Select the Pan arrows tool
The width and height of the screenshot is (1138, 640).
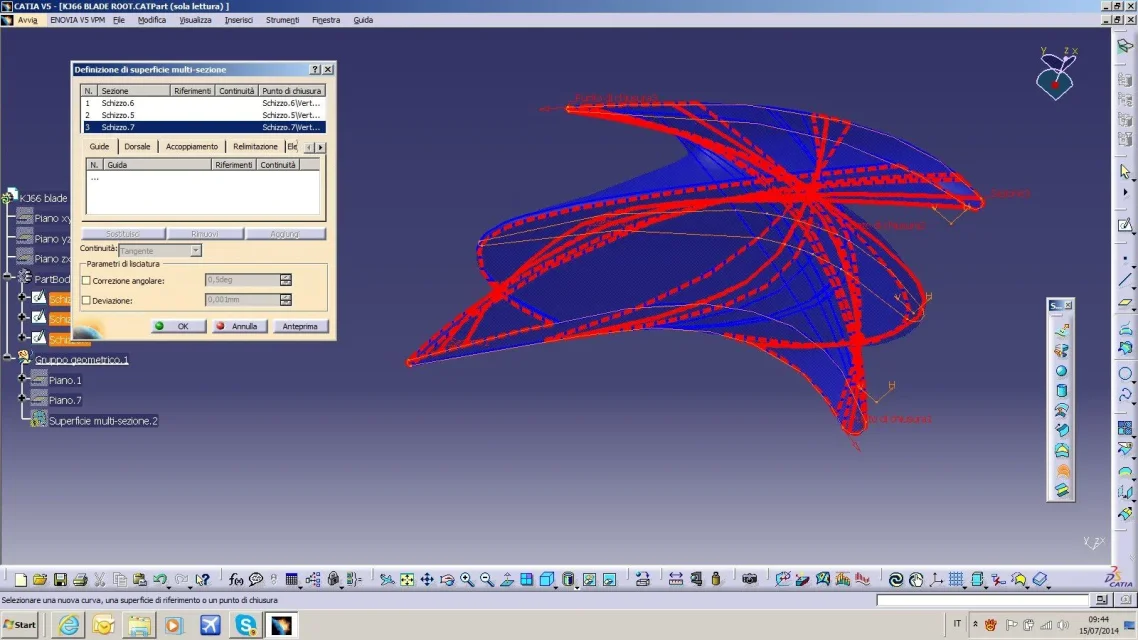427,579
